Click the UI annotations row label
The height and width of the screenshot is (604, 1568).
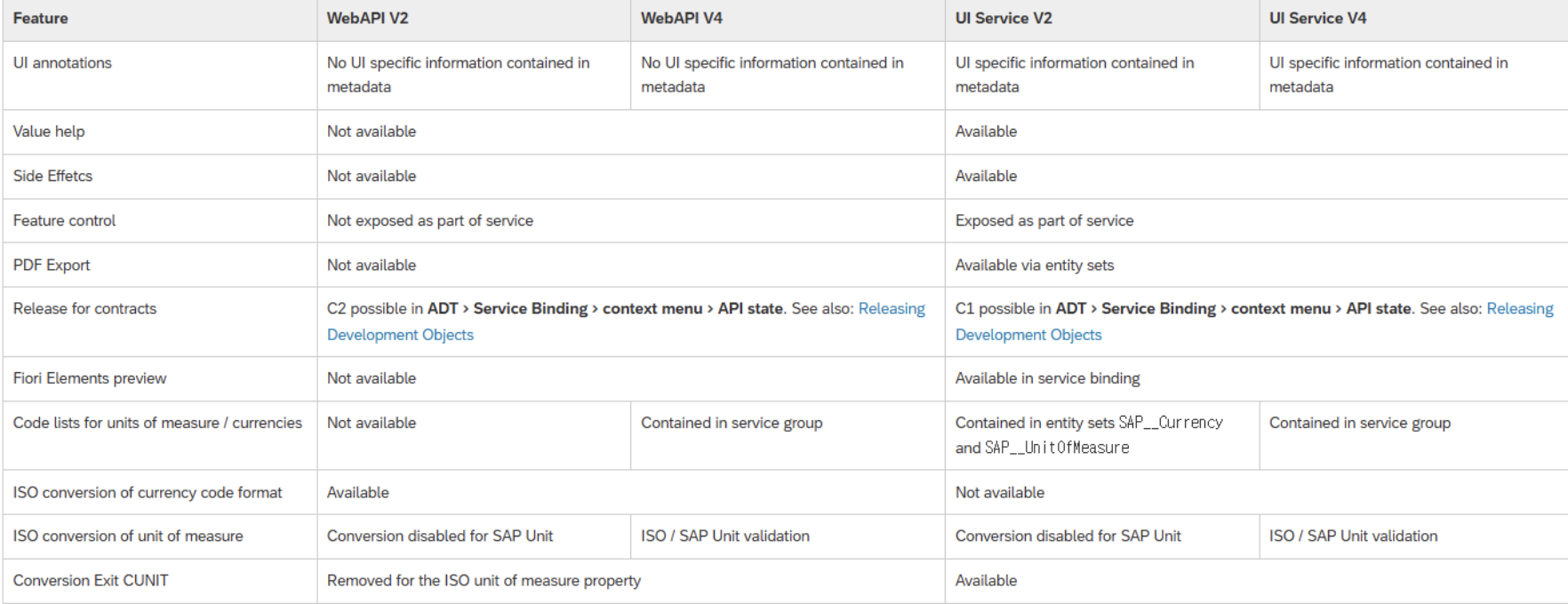pos(62,63)
